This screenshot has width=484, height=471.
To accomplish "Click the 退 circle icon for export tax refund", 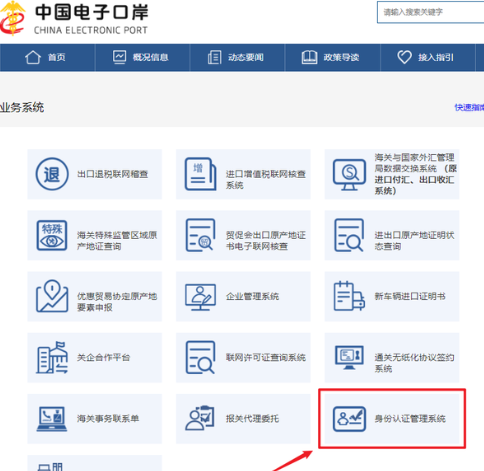I will coord(52,174).
